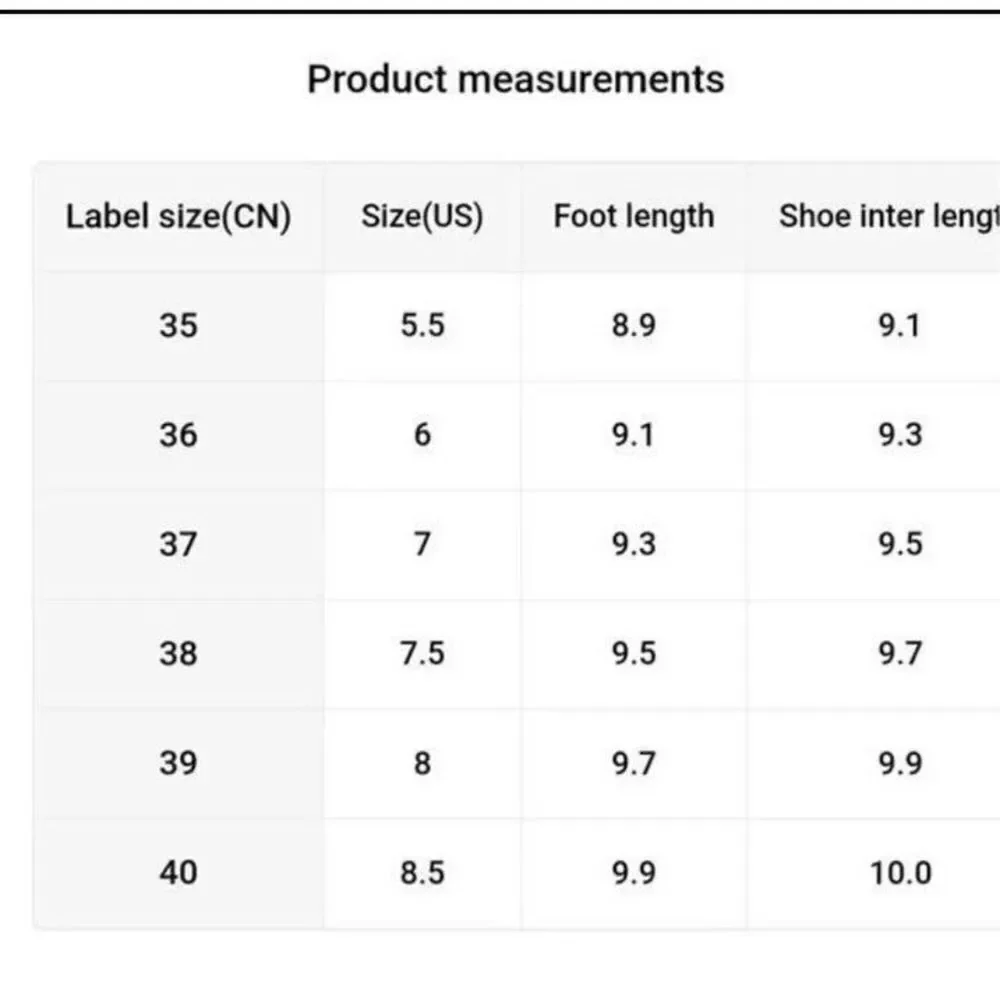Viewport: 1000px width, 1000px height.
Task: Click foot length 9.3 in row 37
Action: [x=633, y=545]
